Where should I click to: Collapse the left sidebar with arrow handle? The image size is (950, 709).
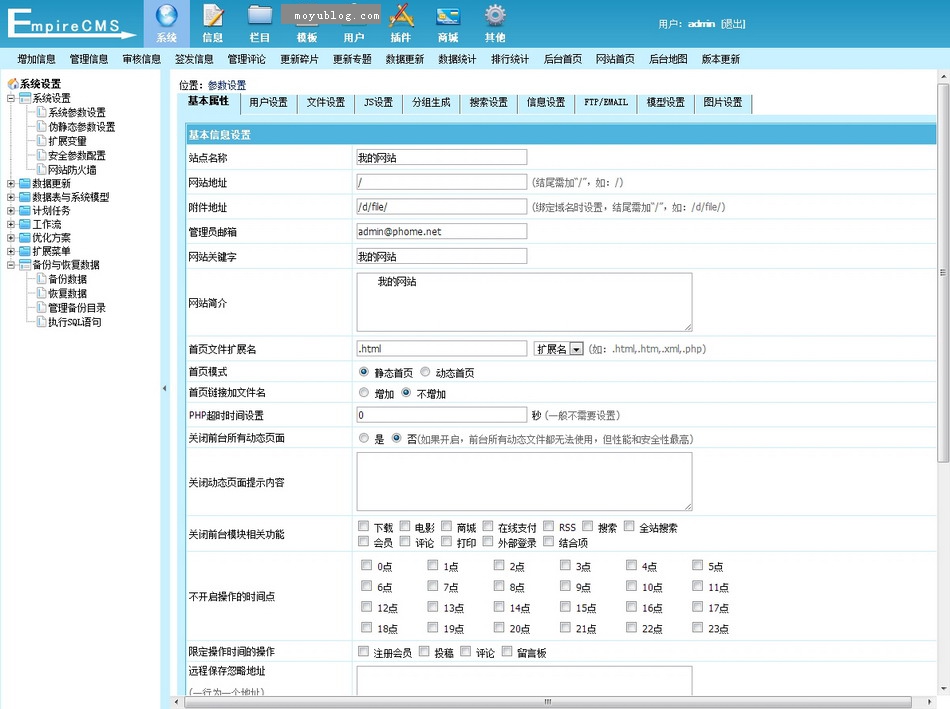click(164, 388)
